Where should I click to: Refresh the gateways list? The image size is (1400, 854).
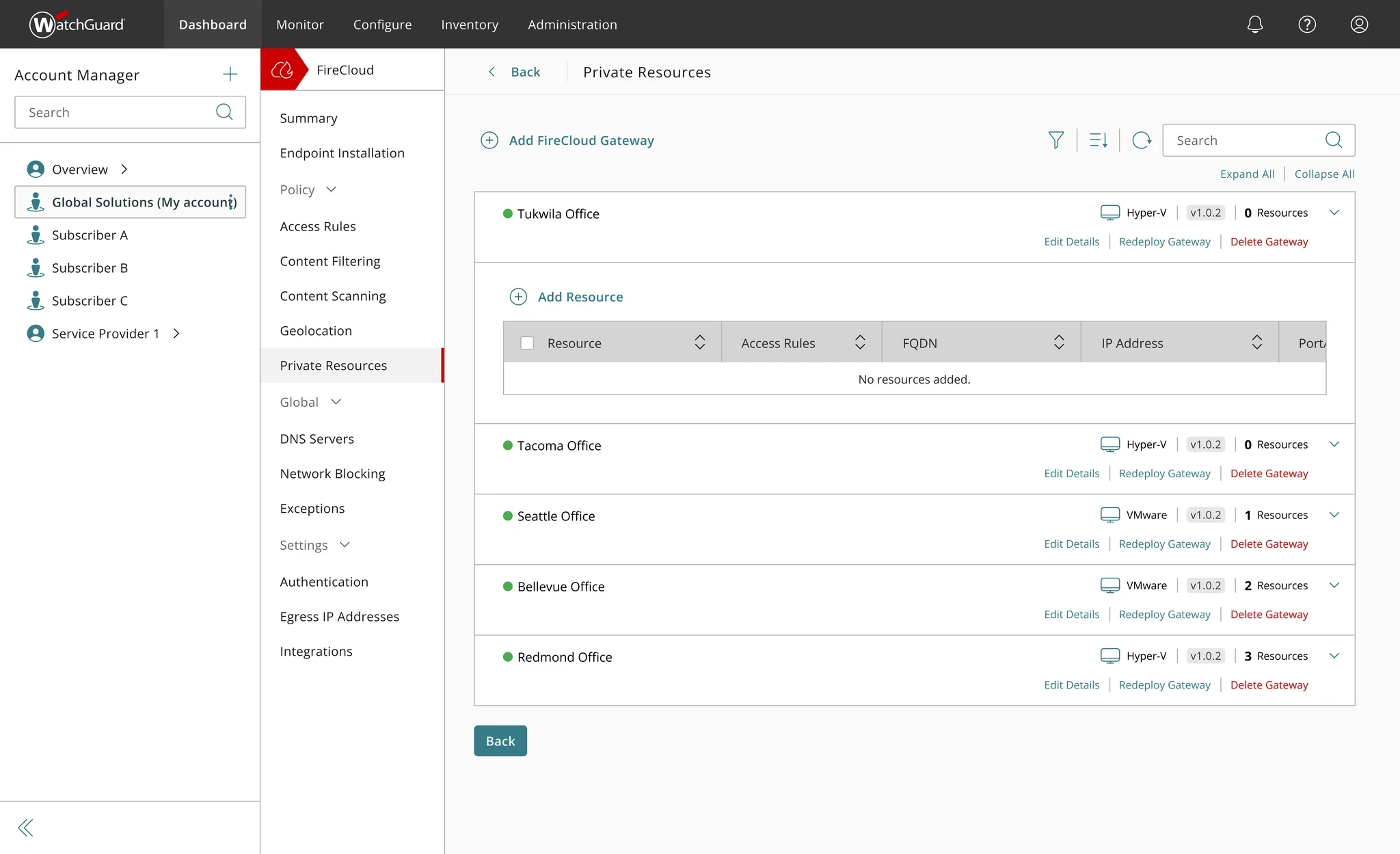pyautogui.click(x=1142, y=140)
